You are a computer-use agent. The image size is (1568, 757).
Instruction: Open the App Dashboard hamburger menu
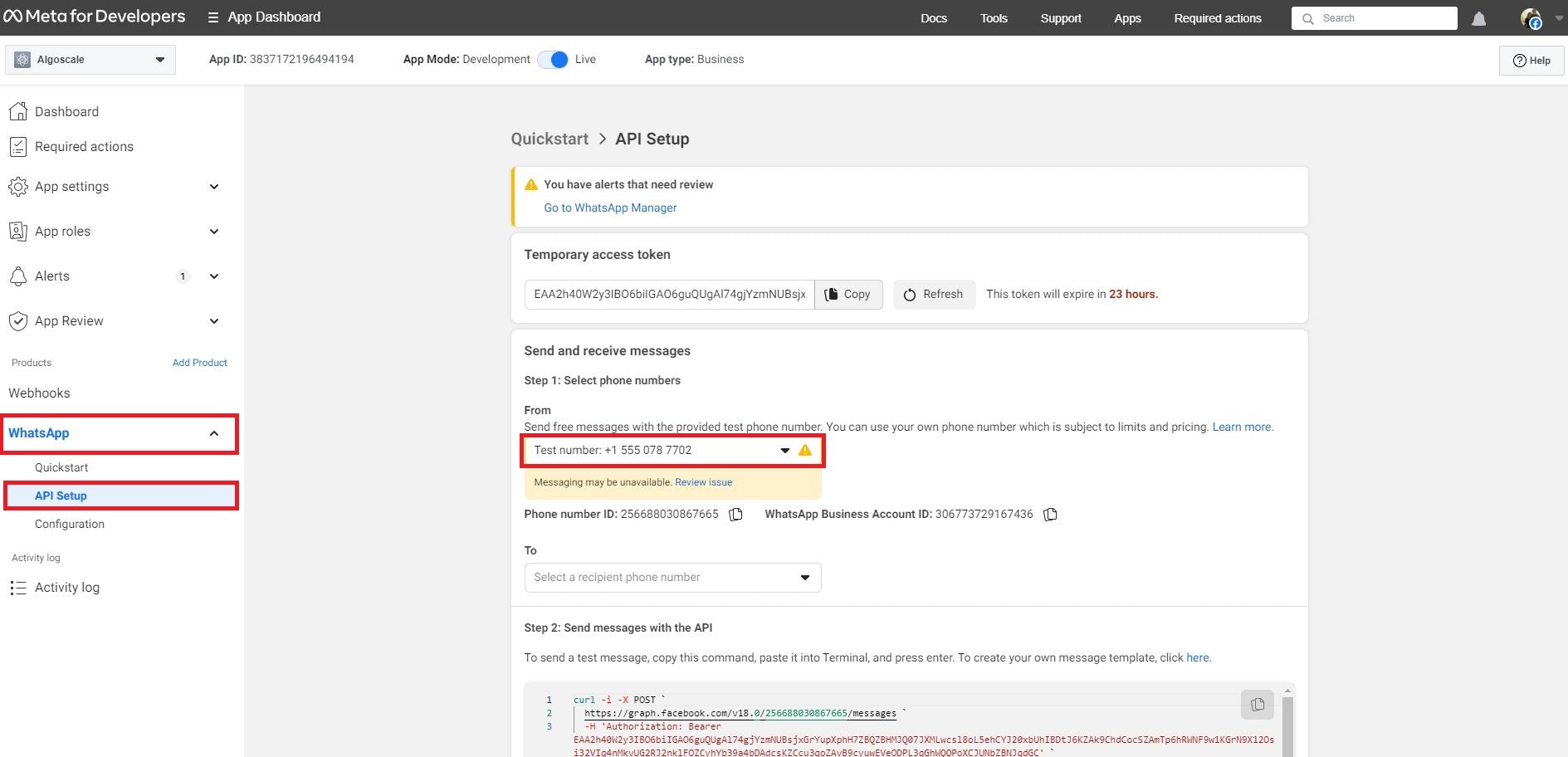click(x=213, y=17)
